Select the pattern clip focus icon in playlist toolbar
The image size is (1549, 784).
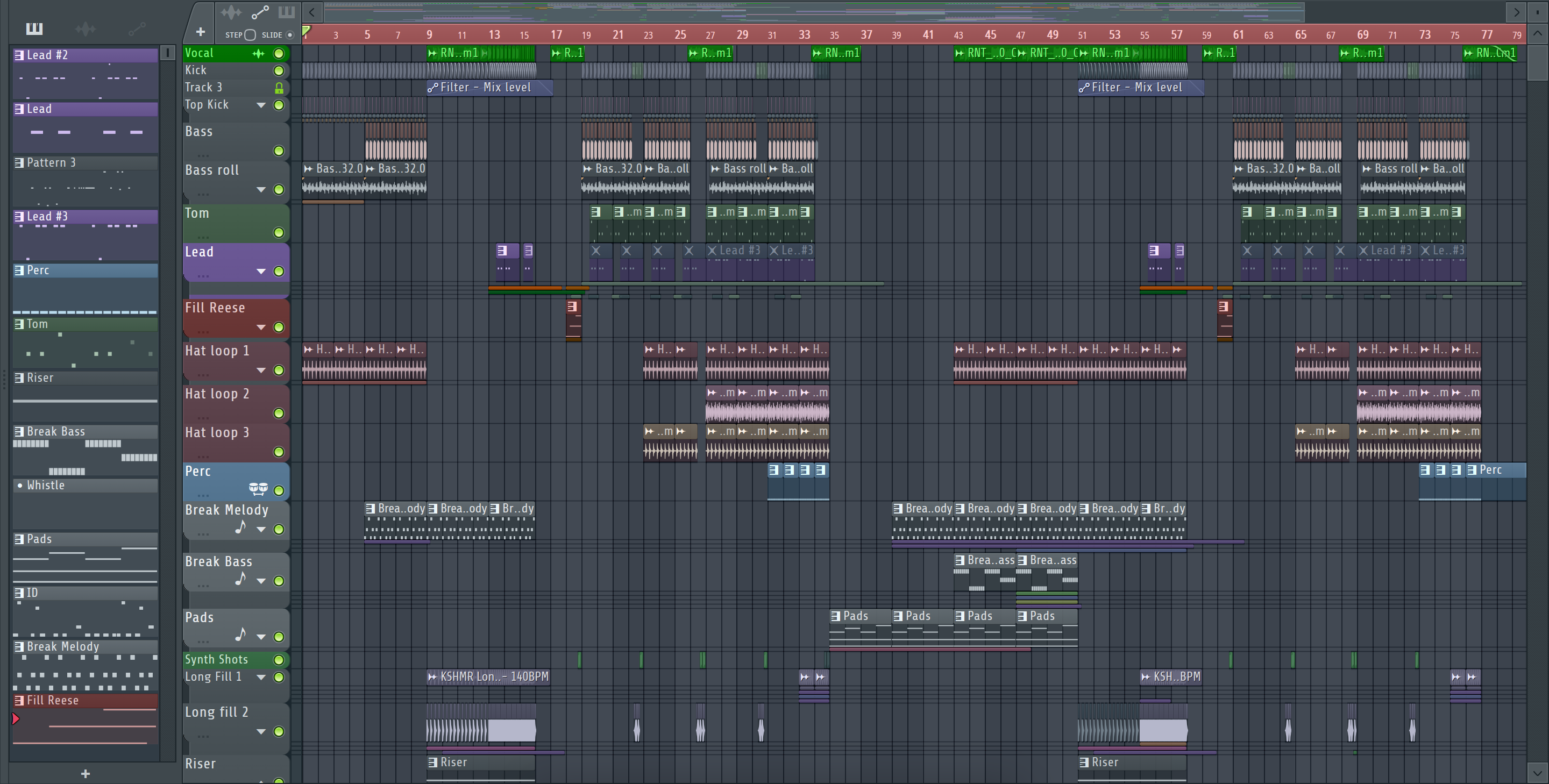(x=286, y=12)
